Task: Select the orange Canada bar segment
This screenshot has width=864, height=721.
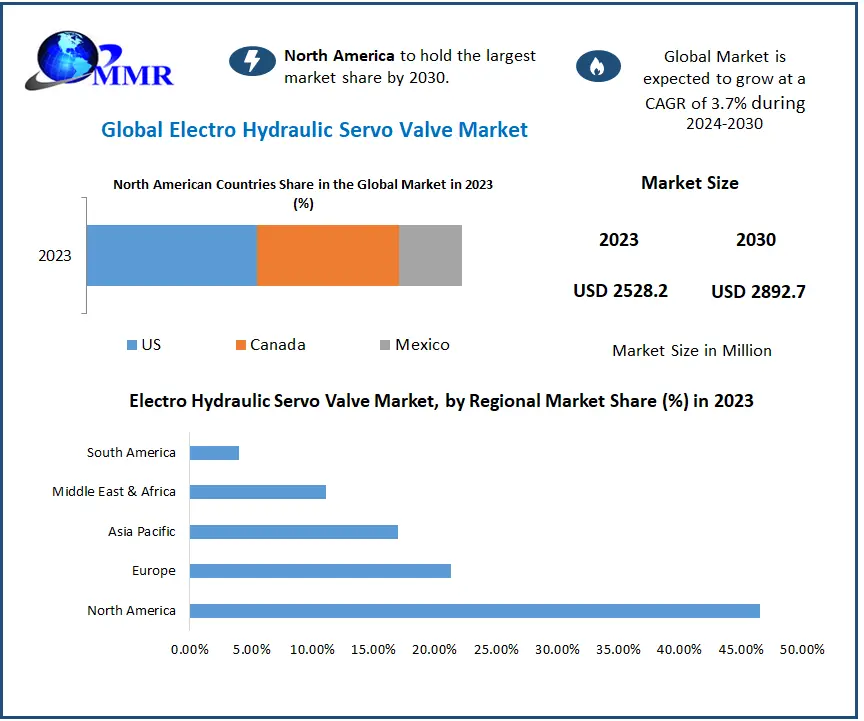Action: pos(328,255)
